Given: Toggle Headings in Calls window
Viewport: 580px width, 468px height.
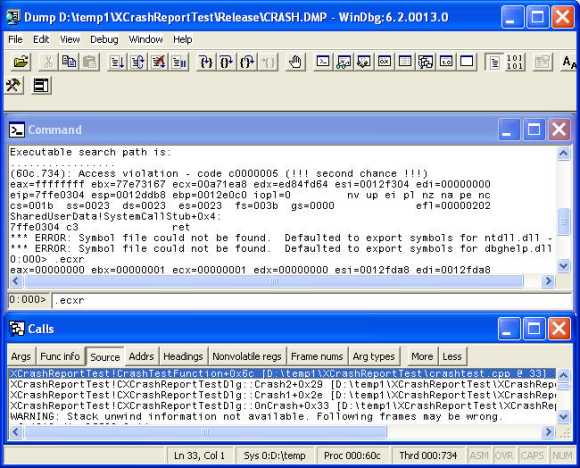Looking at the screenshot, I should click(183, 356).
